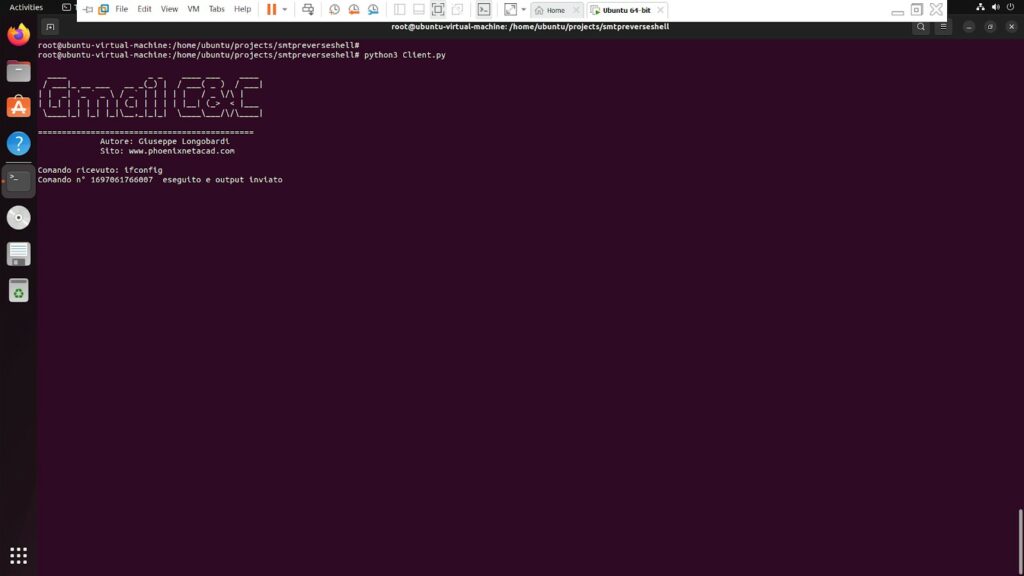Open the power options dropdown arrow

(x=285, y=9)
